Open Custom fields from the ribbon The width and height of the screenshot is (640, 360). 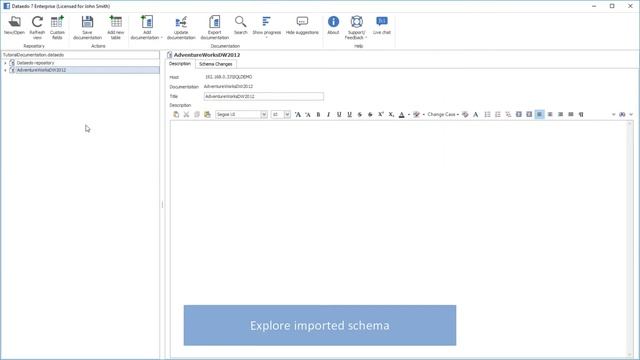[x=57, y=27]
